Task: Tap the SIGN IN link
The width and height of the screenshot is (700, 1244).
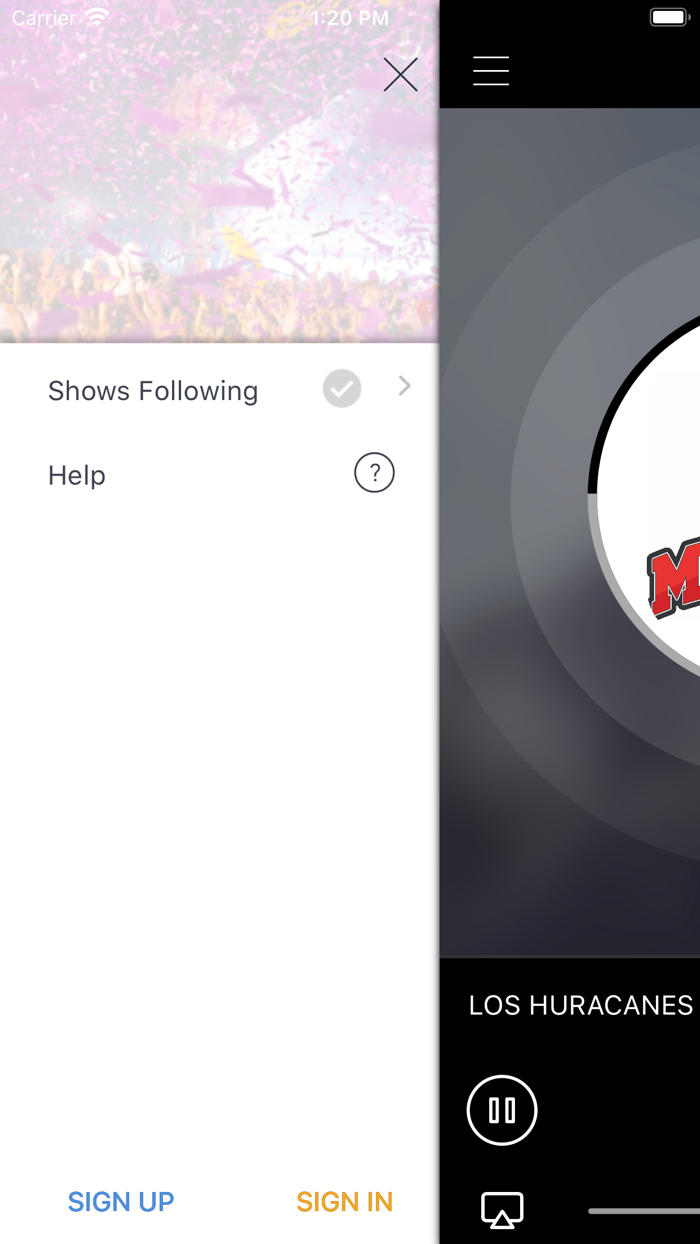Action: tap(345, 1201)
